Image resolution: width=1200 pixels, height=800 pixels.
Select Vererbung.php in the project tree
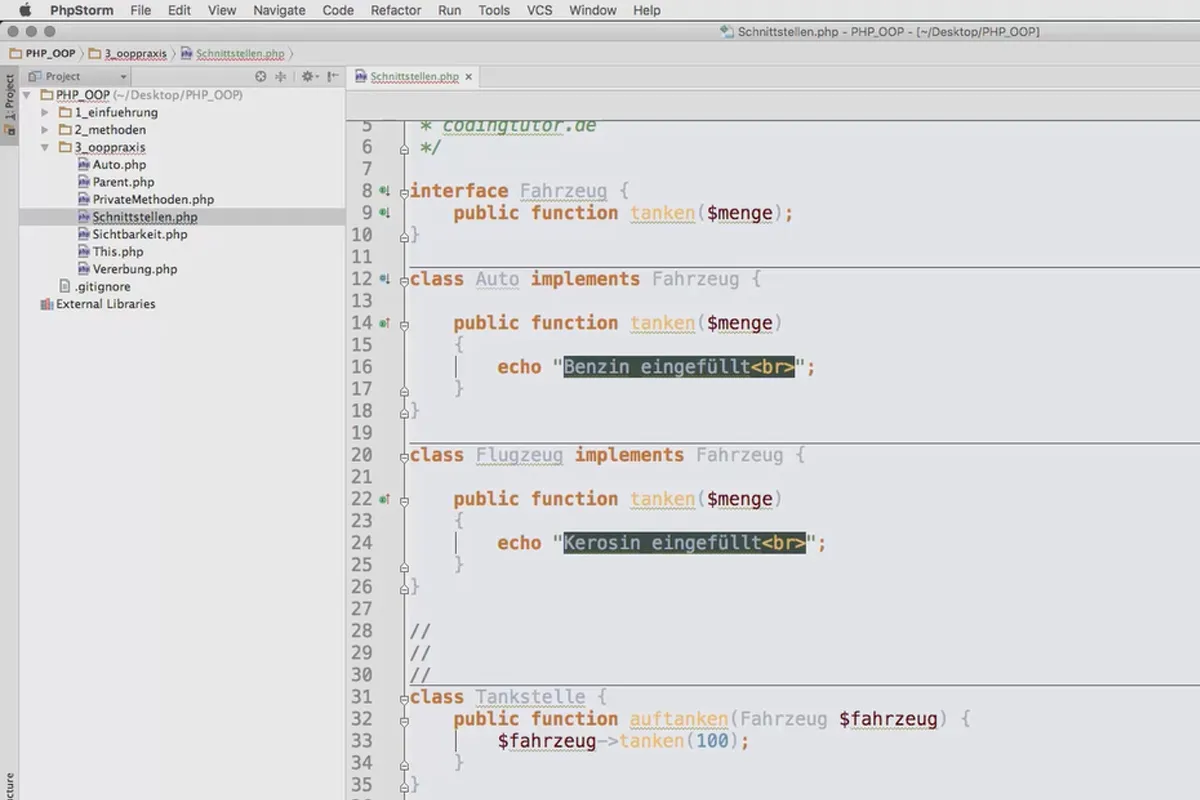[x=134, y=269]
